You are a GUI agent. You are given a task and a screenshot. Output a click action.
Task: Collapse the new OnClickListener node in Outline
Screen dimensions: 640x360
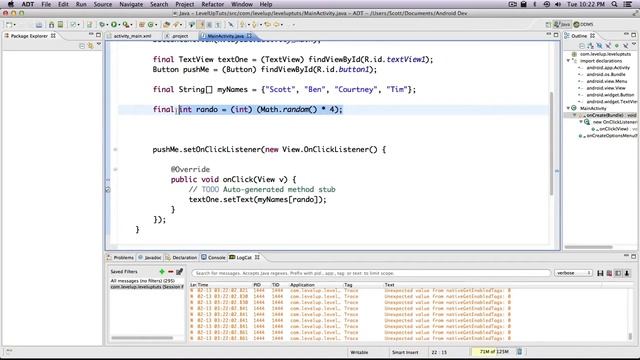(x=581, y=122)
